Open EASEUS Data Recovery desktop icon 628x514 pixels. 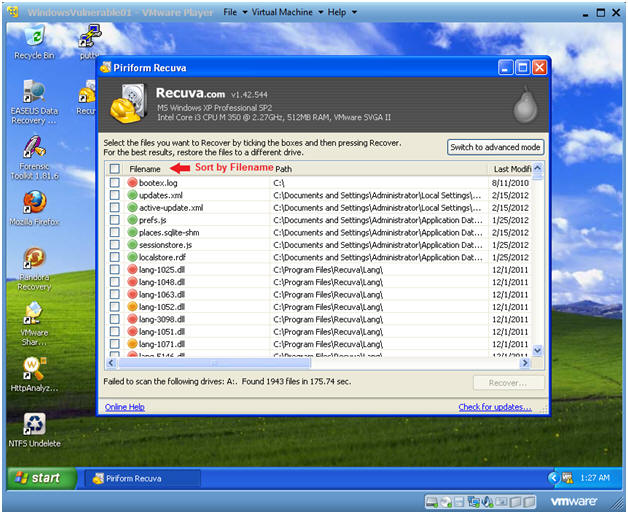tap(34, 102)
